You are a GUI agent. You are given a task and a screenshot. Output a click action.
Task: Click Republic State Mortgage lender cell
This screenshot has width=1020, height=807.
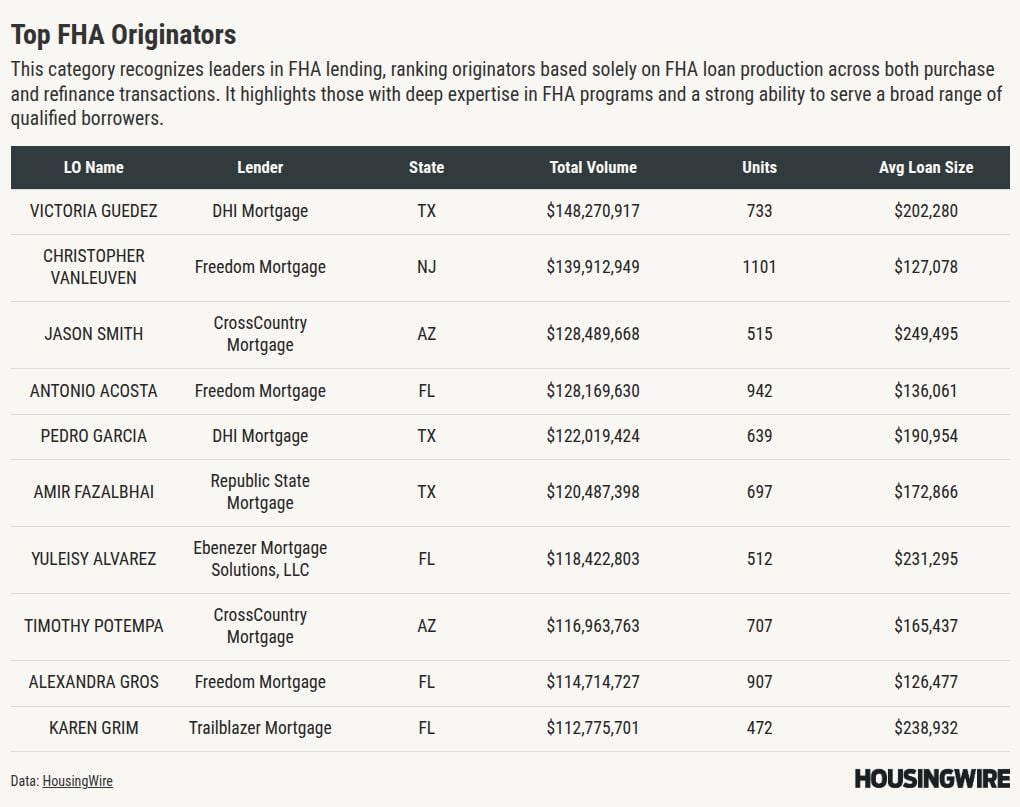point(260,492)
